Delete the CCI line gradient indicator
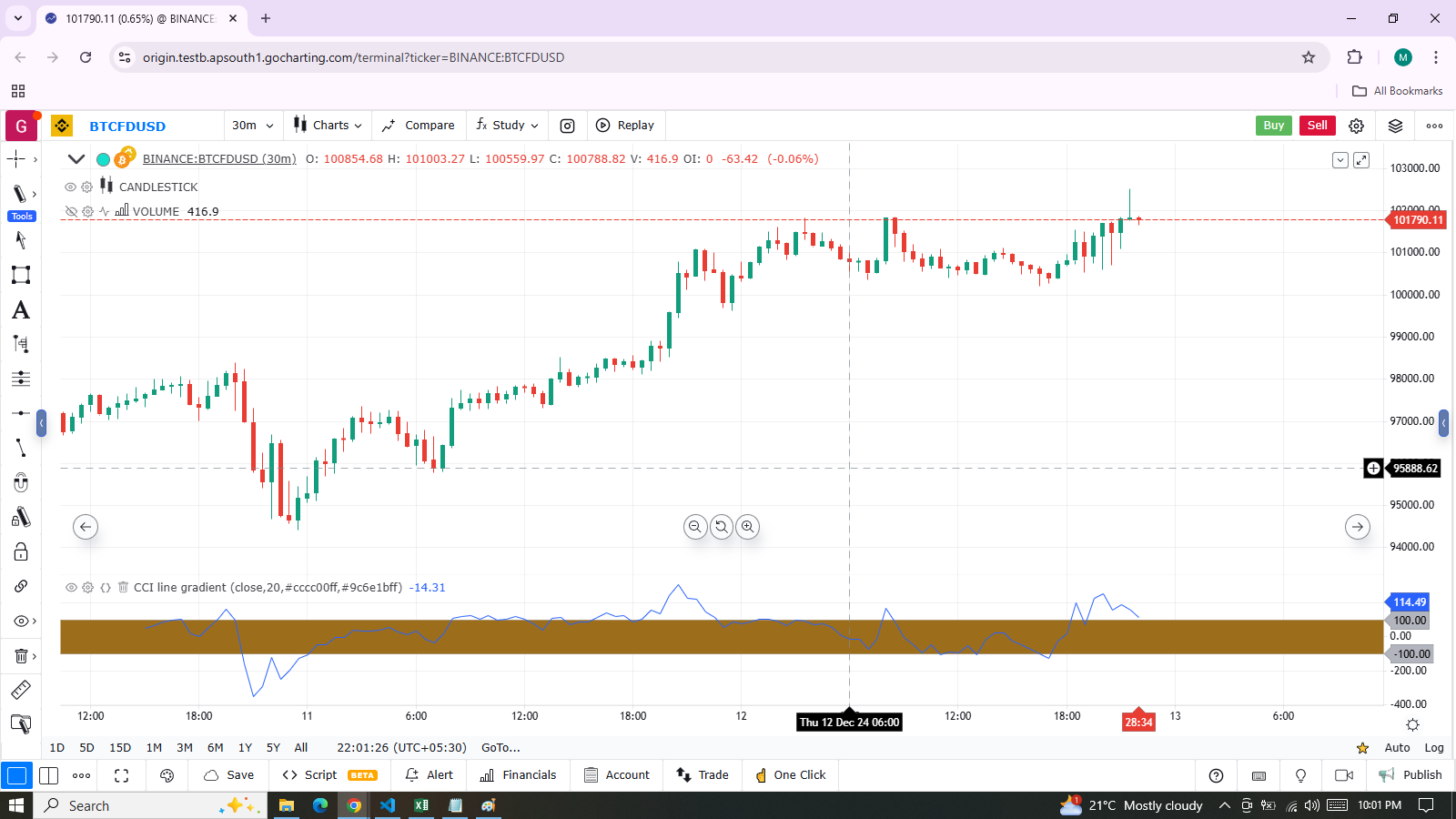Image resolution: width=1456 pixels, height=819 pixels. coord(123,588)
